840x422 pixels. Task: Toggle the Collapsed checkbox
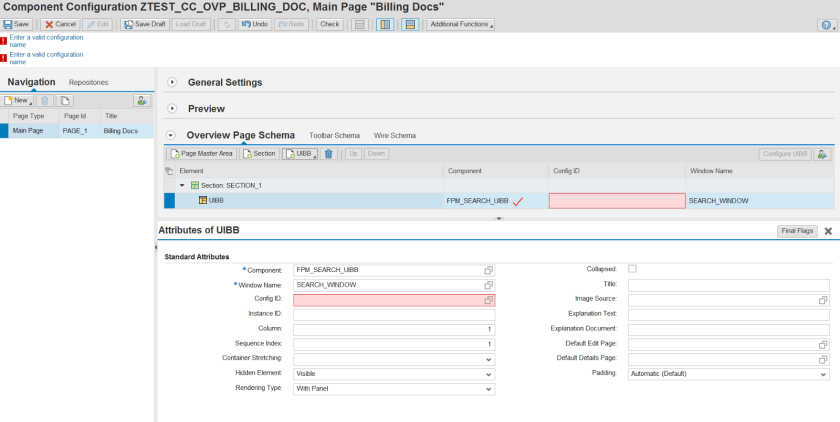(632, 269)
